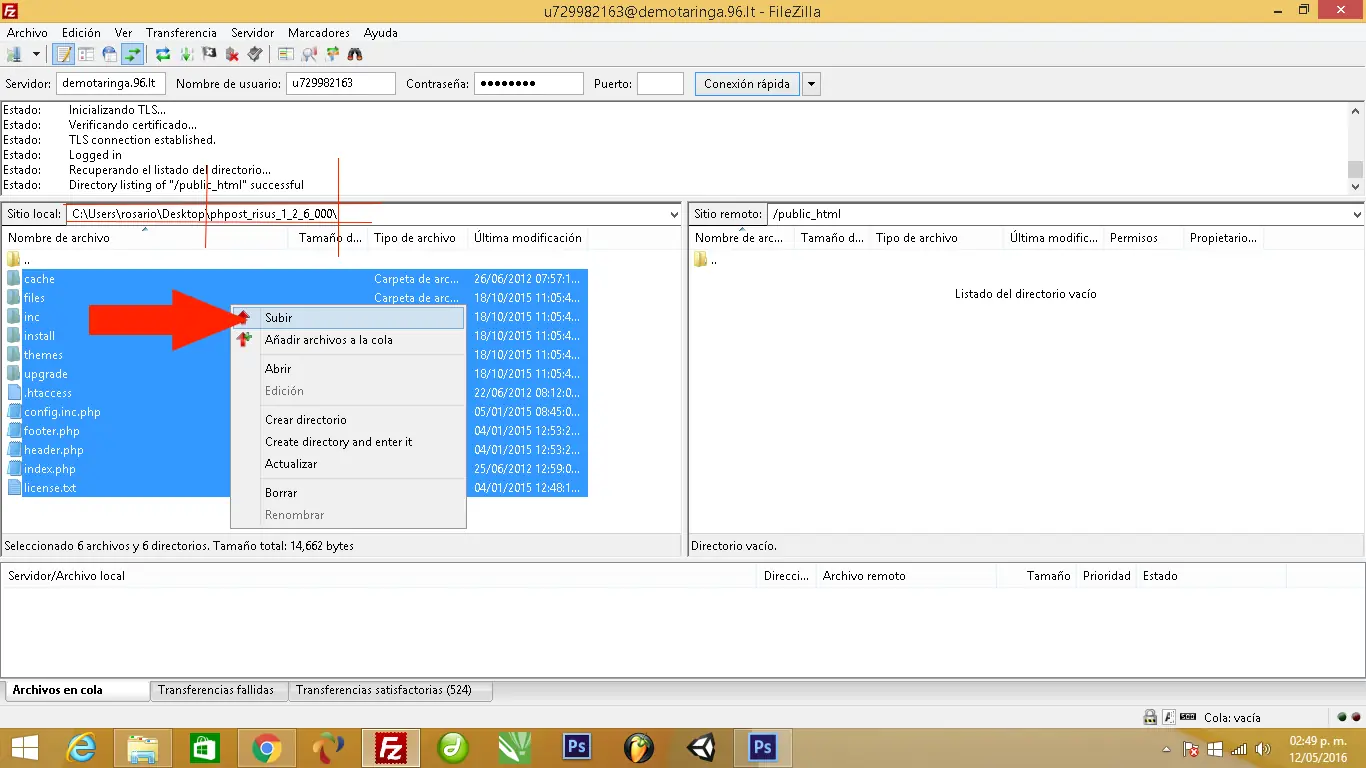This screenshot has width=1366, height=768.
Task: Open the Archivo menu
Action: point(27,33)
